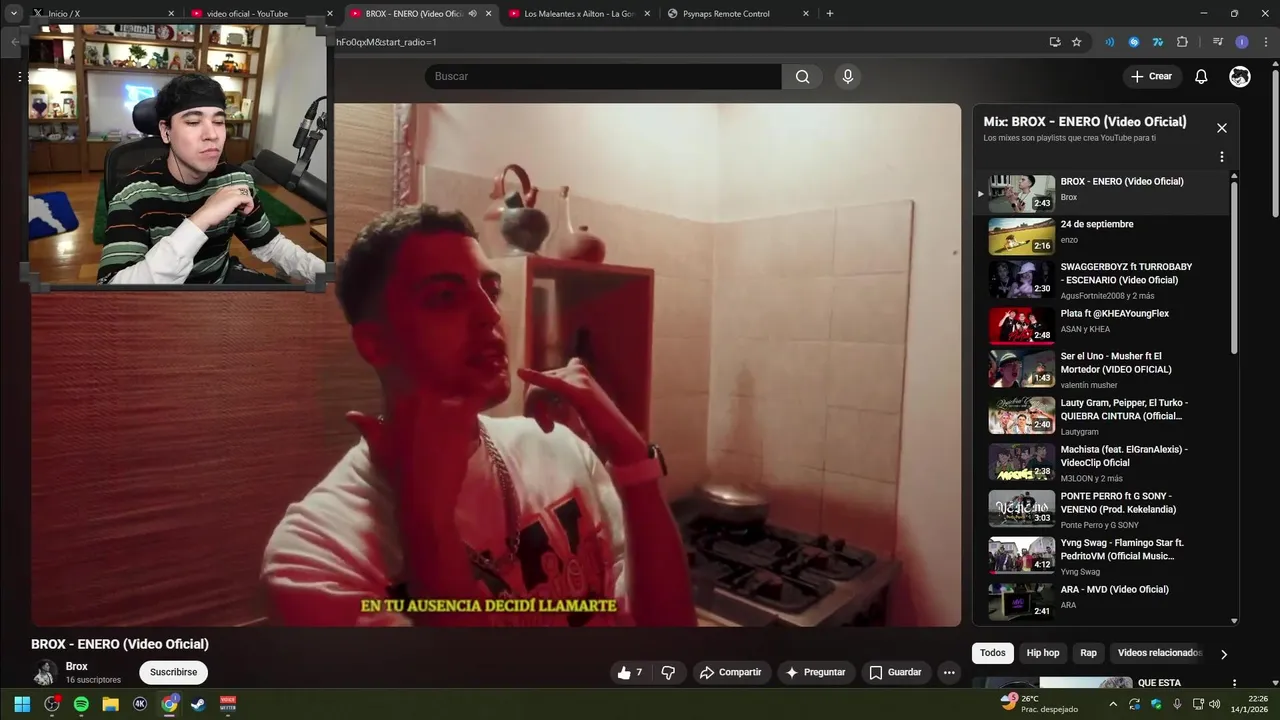Open the Brox channel avatar
Viewport: 1280px width, 720px height.
[45, 673]
